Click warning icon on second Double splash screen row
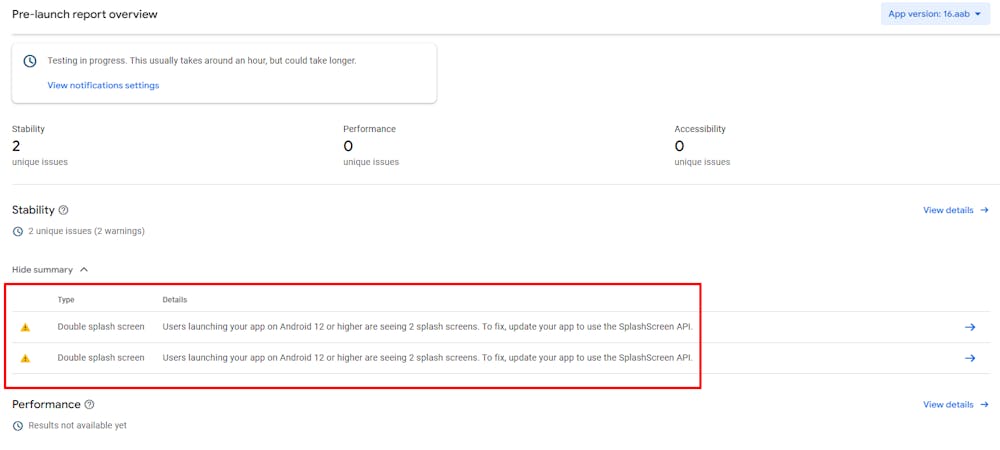The image size is (1000, 450). pyautogui.click(x=25, y=358)
